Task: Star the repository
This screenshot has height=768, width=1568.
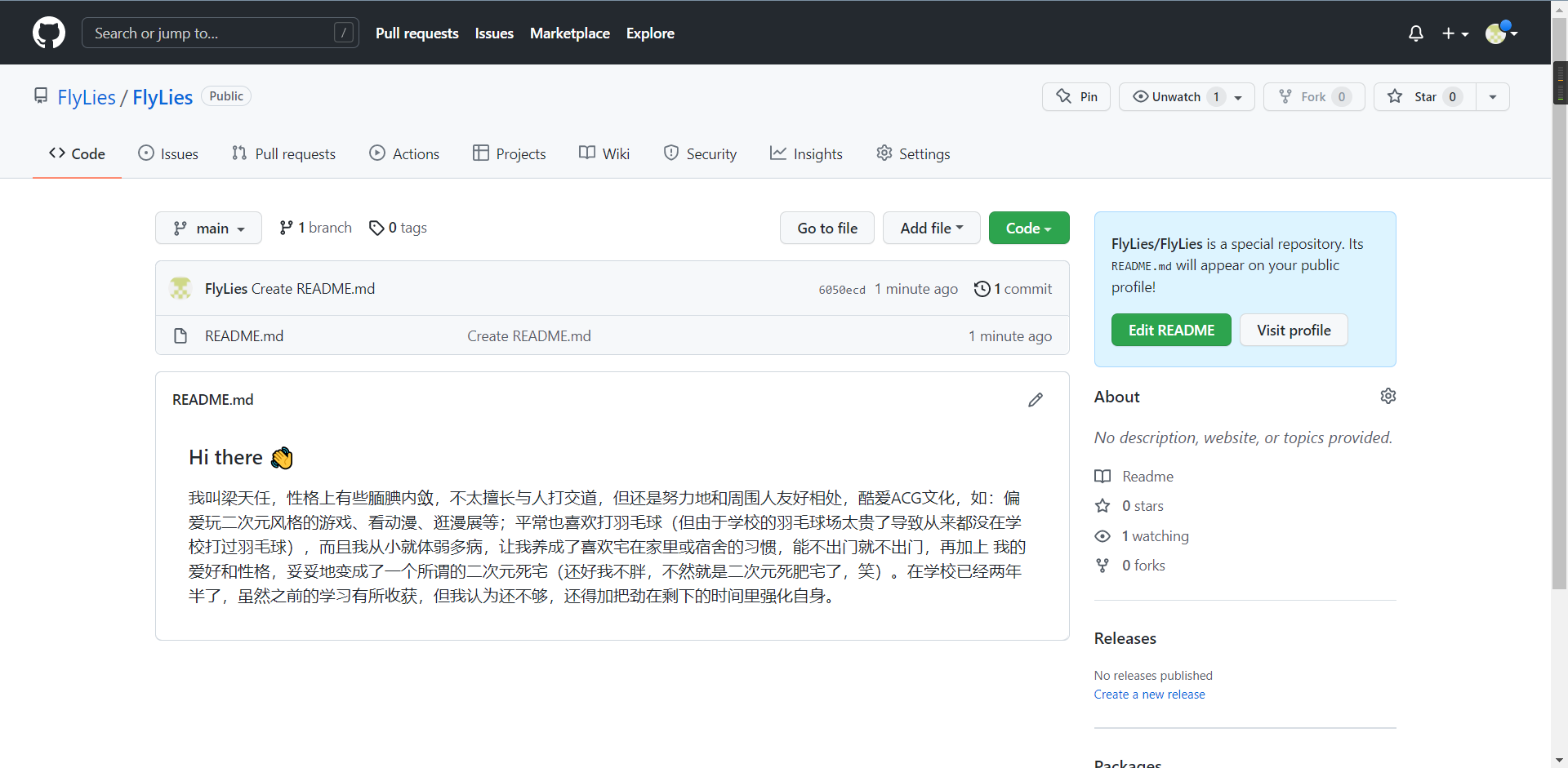Action: (x=1425, y=96)
